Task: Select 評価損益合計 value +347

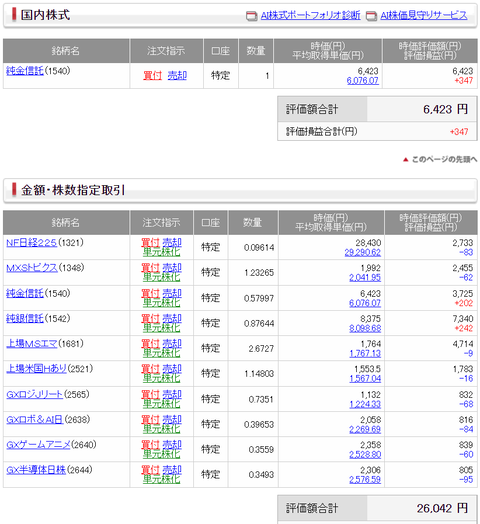Action: coord(459,132)
